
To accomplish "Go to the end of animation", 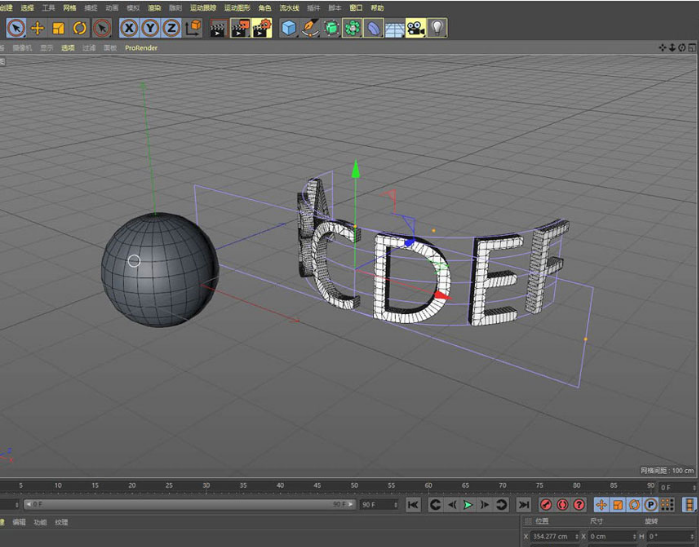I will pos(524,505).
